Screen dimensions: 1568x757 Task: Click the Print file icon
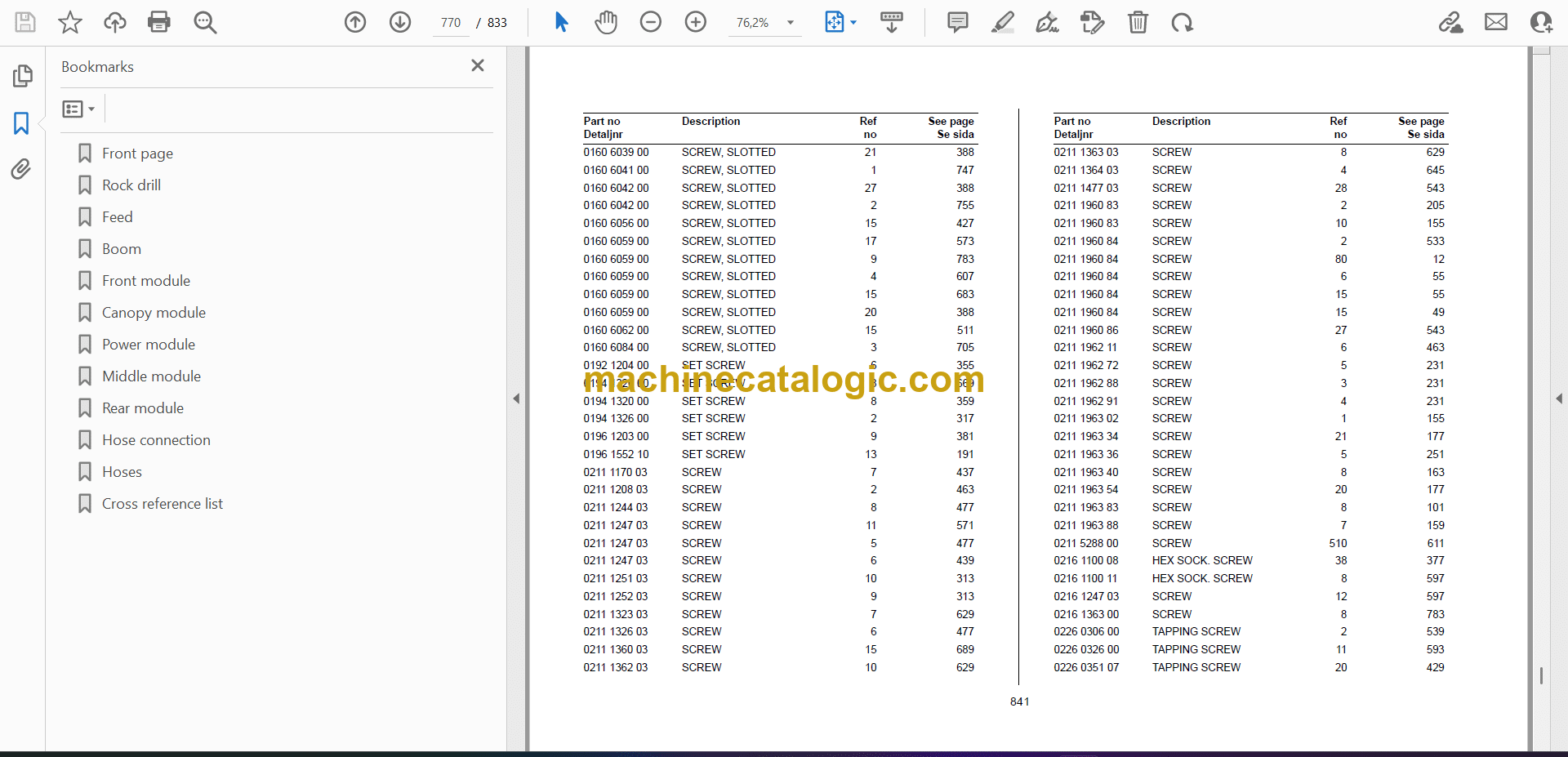click(158, 22)
